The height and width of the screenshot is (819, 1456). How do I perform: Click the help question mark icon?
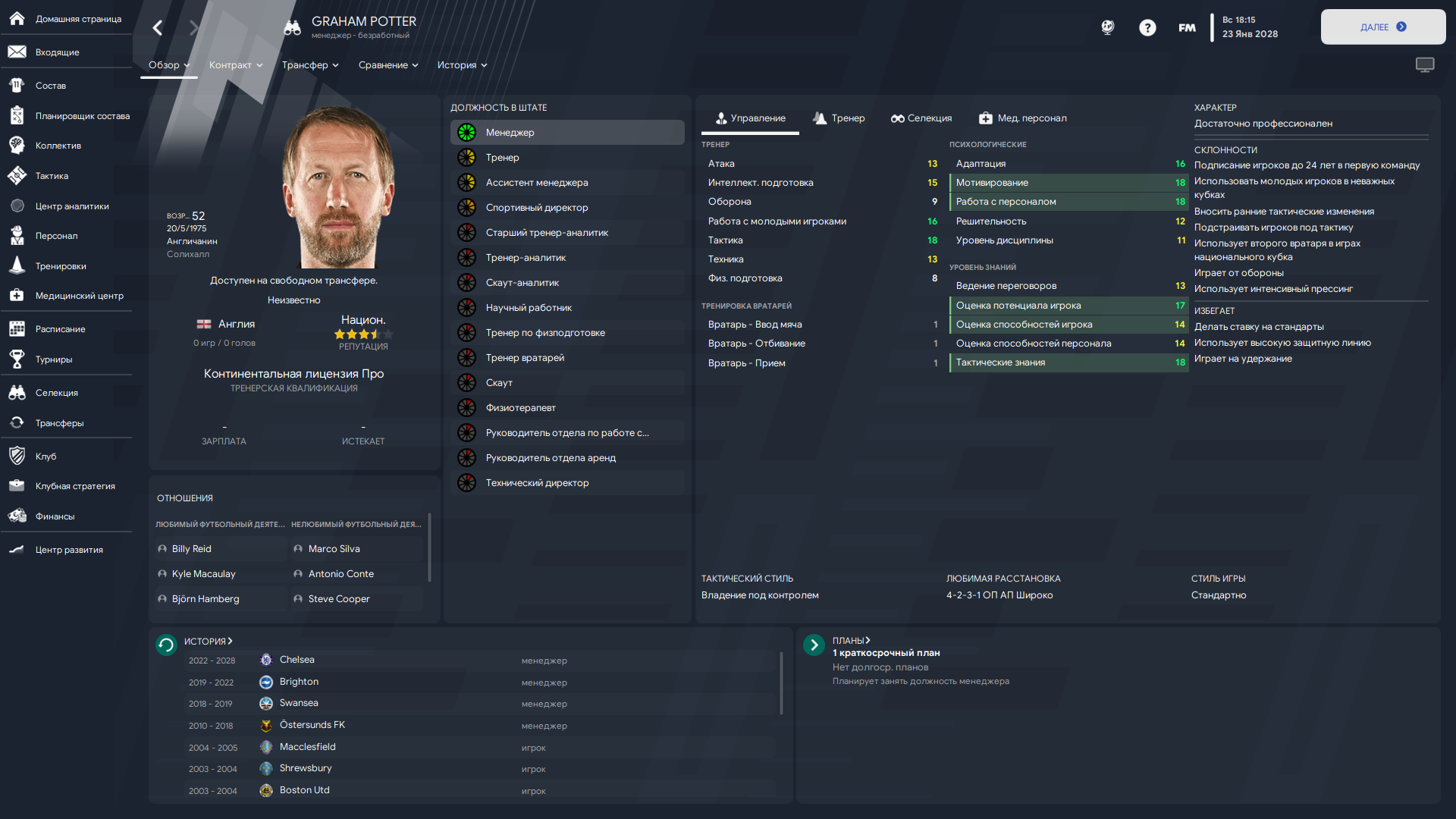point(1147,28)
